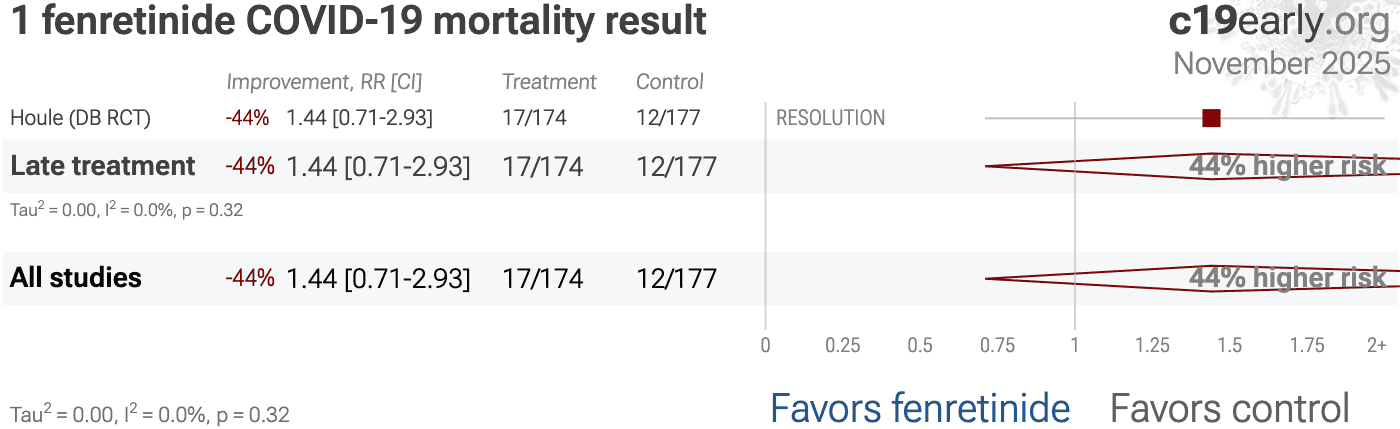Click the Houle row's 12/177 control value
The width and height of the screenshot is (1400, 429).
coord(668,118)
